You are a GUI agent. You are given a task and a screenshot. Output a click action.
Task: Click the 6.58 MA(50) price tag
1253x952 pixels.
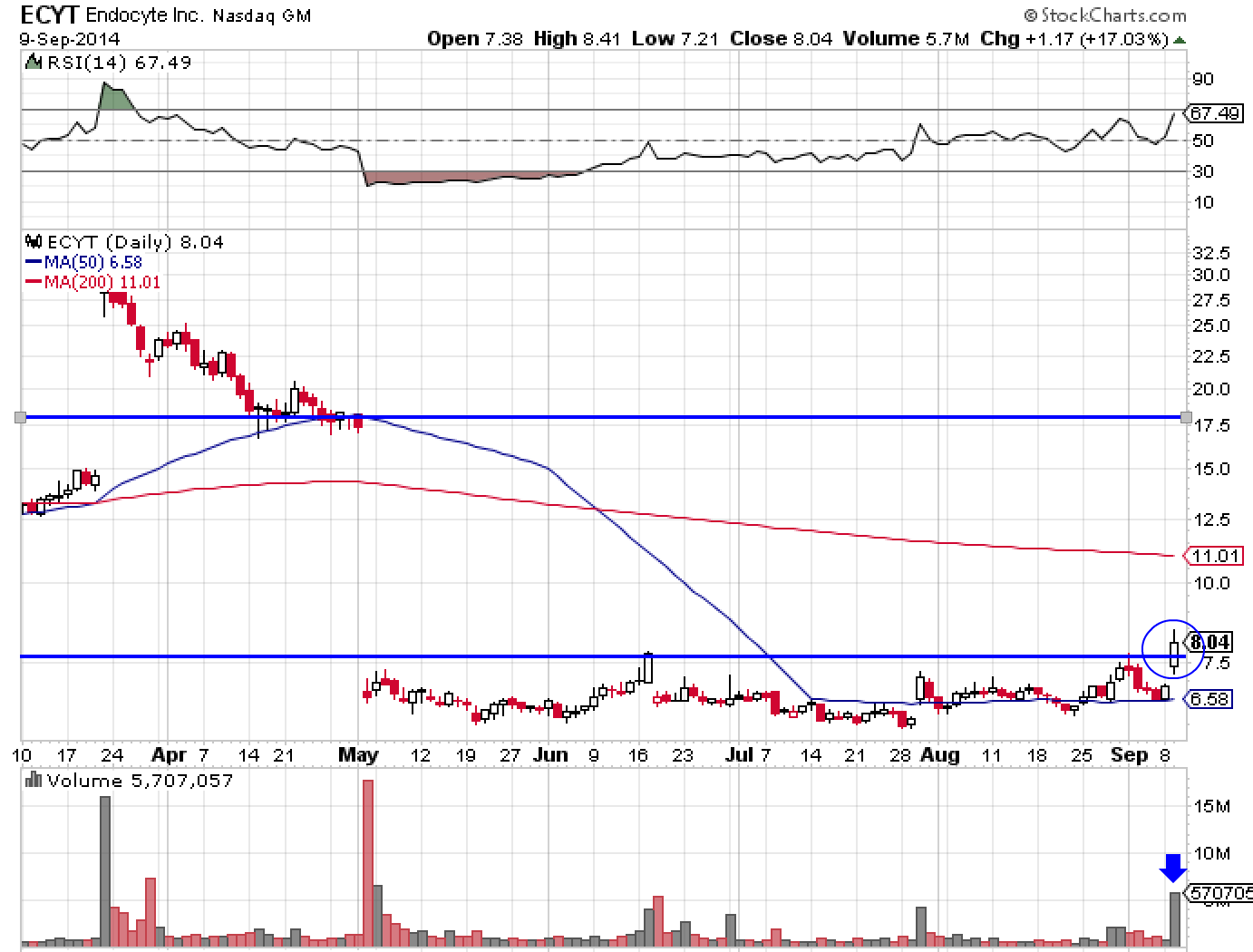coord(1208,699)
